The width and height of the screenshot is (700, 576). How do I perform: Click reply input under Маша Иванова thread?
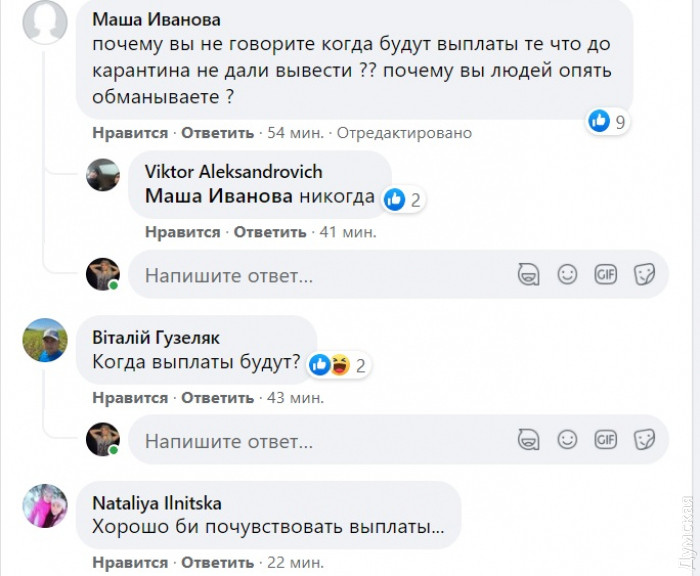[320, 274]
